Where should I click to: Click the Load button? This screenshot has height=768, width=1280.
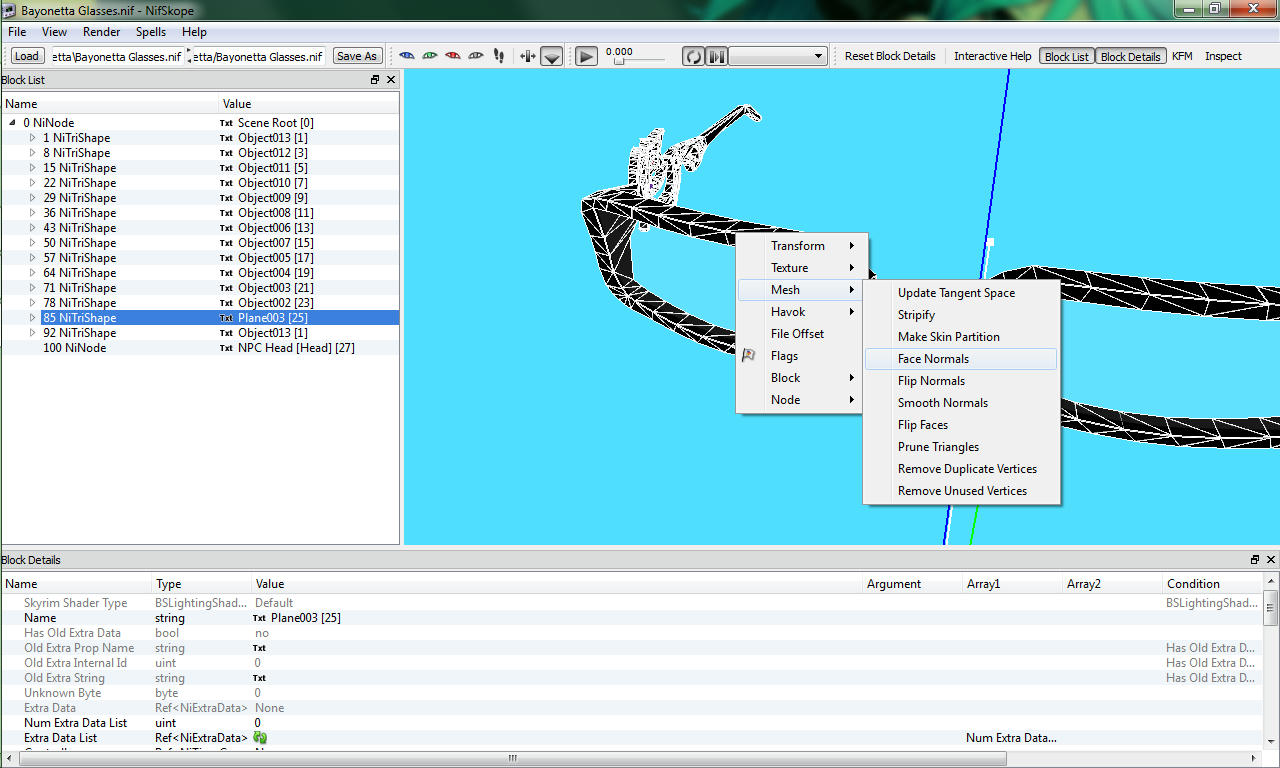point(27,56)
